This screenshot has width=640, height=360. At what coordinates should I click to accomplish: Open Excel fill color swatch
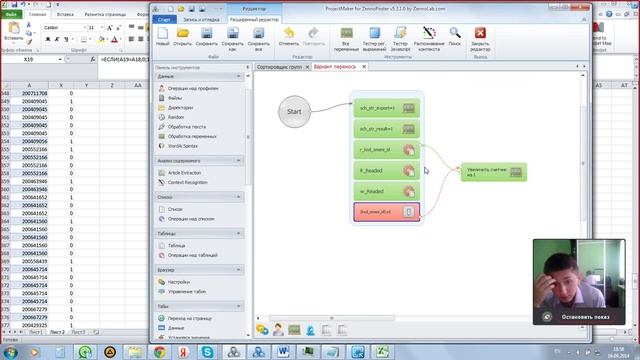pyautogui.click(x=100, y=39)
